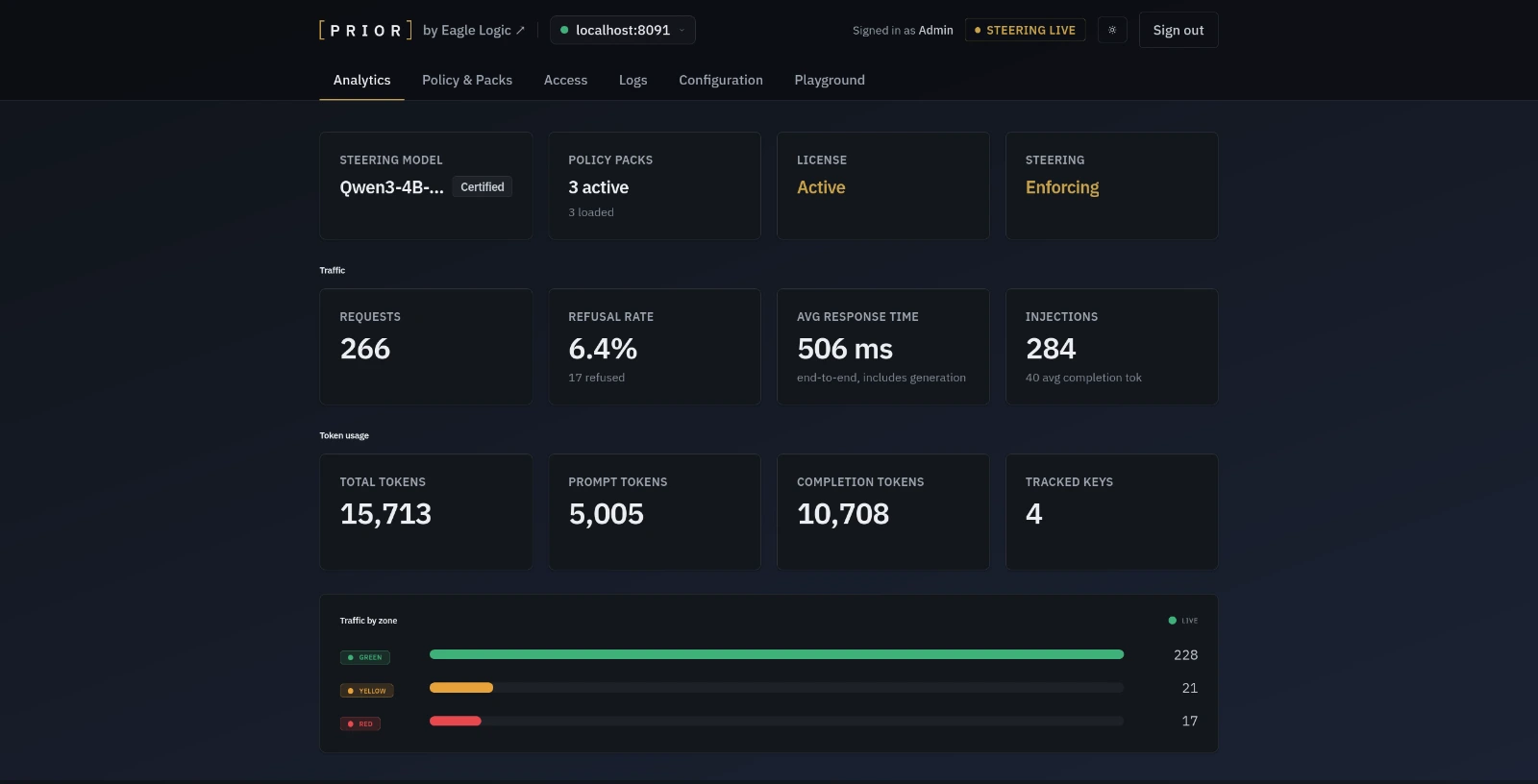The height and width of the screenshot is (784, 1538).
Task: Click the GREEN zone badge
Action: [x=365, y=657]
